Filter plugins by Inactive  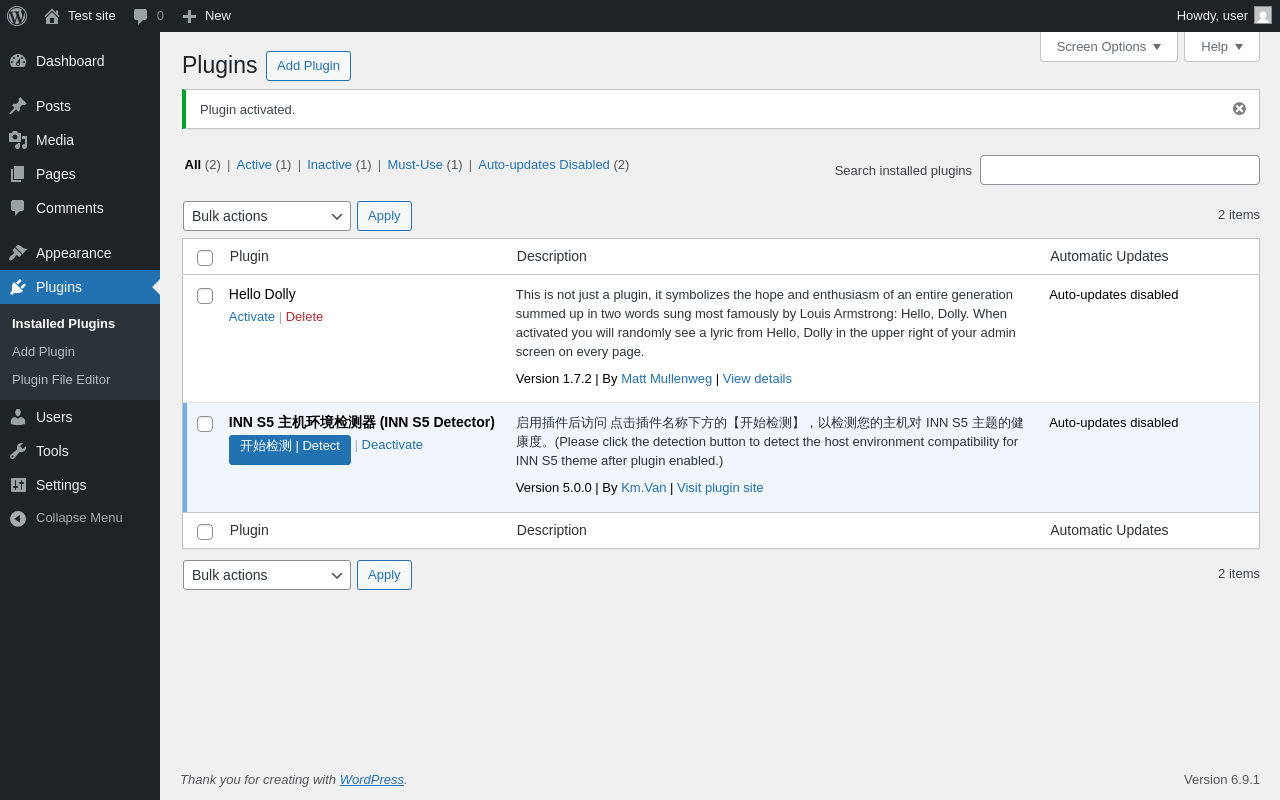click(x=329, y=165)
